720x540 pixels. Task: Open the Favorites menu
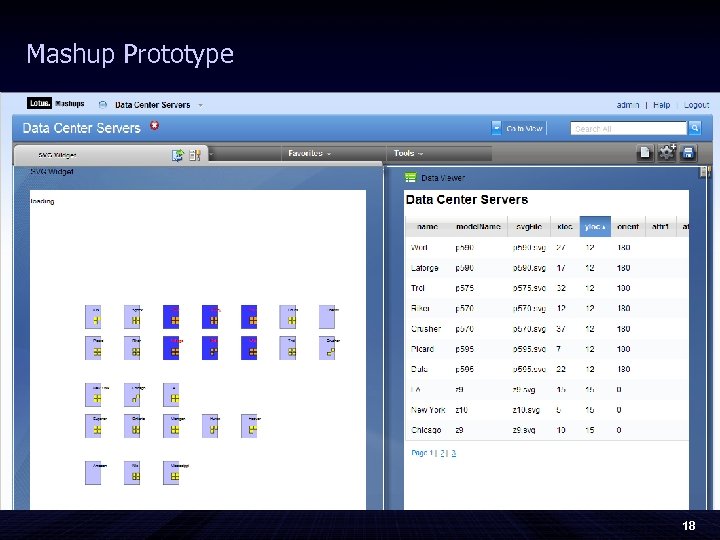click(309, 153)
